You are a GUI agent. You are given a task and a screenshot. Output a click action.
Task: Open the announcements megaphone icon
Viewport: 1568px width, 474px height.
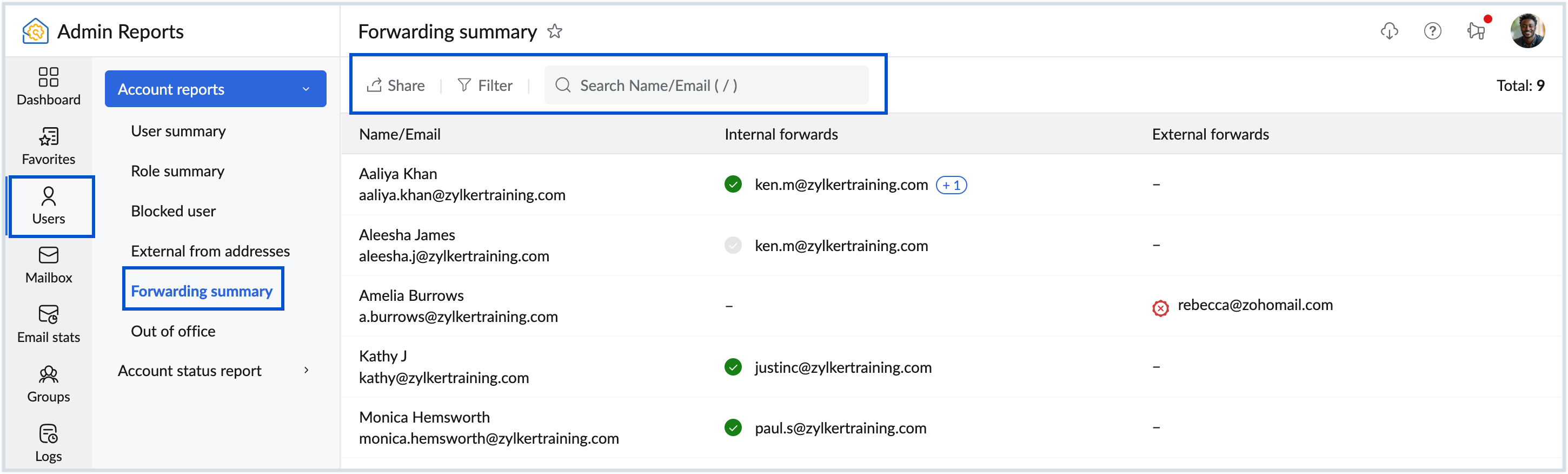[1477, 31]
